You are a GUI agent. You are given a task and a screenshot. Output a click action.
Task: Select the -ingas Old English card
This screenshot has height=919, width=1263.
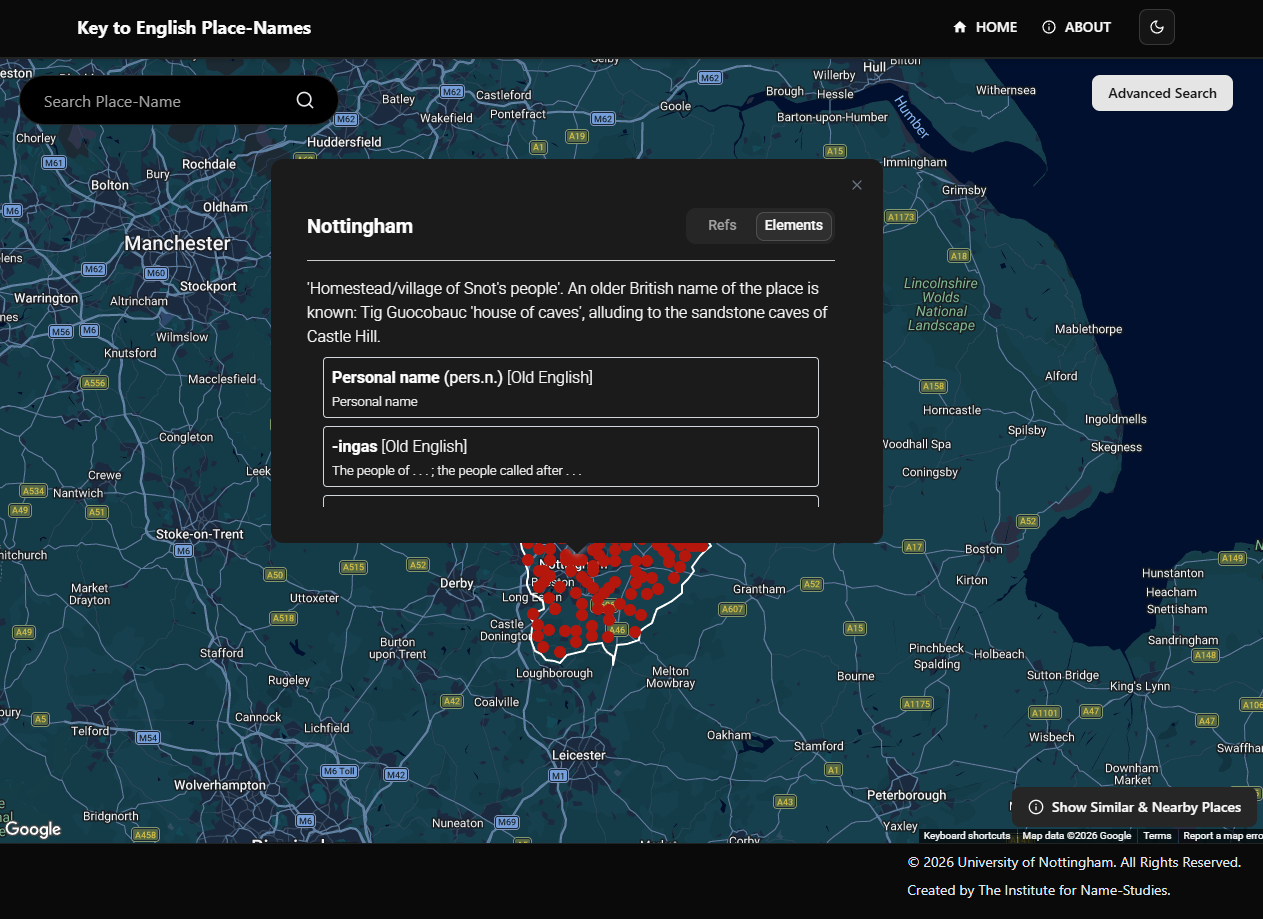[x=570, y=456]
